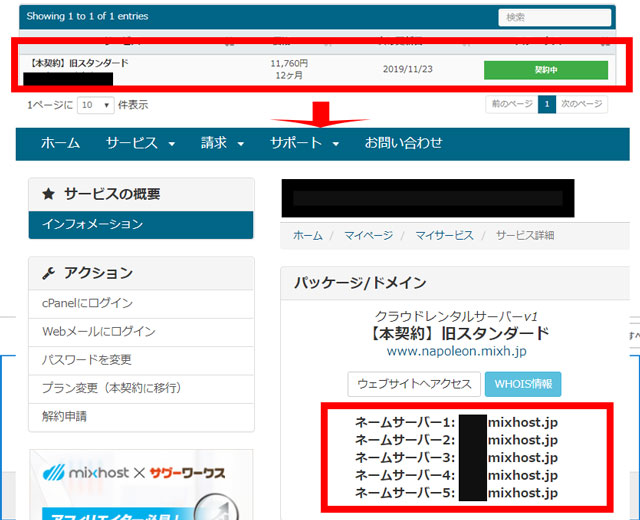Select the 【本契約】旧スタンダード service row
The image size is (640, 520).
point(317,70)
